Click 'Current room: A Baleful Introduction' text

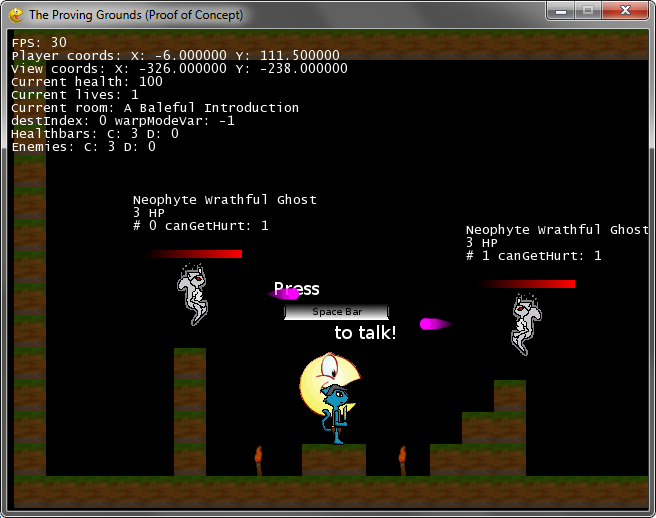click(155, 108)
